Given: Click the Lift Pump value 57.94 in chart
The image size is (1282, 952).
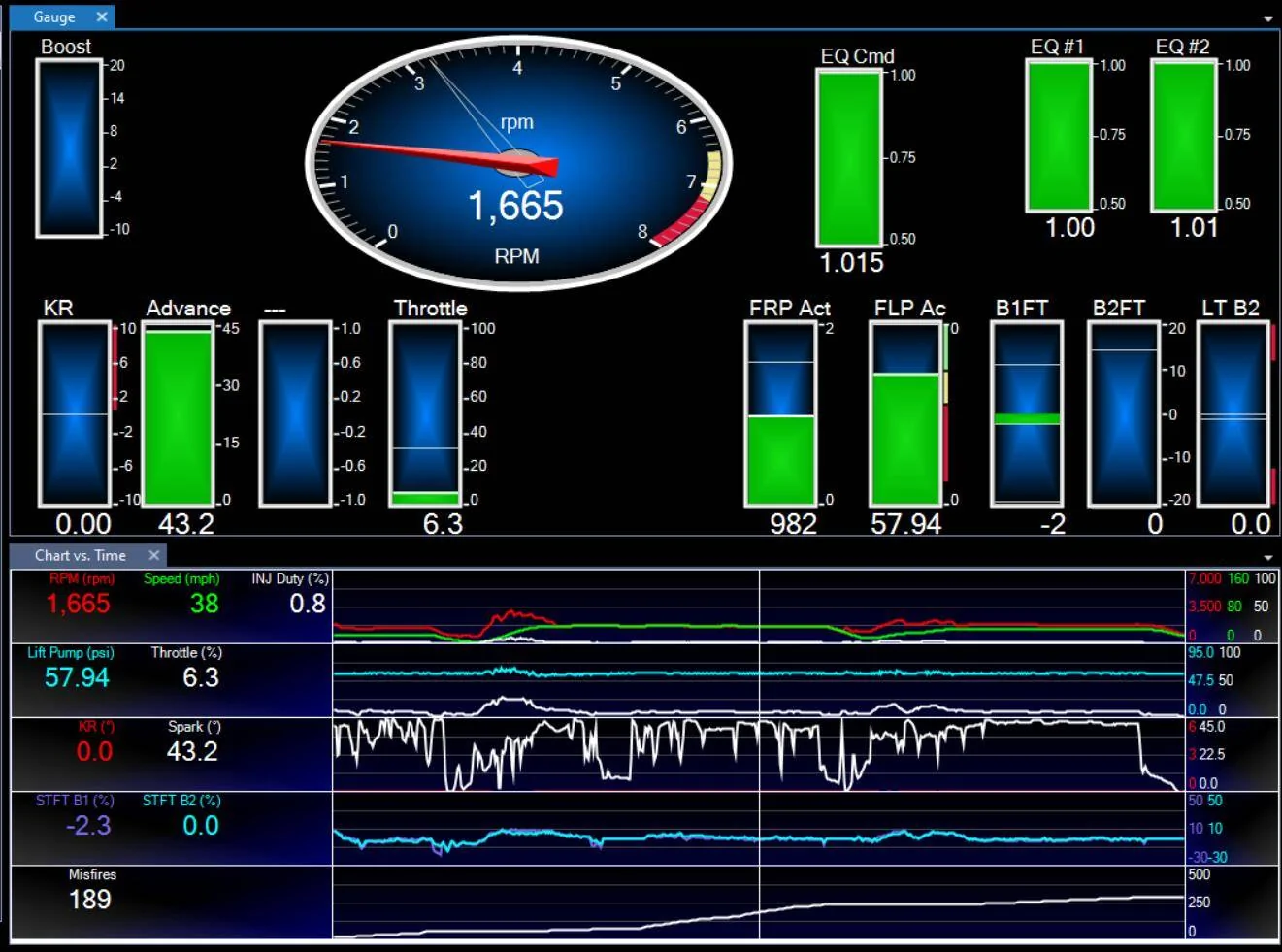Looking at the screenshot, I should (x=77, y=677).
